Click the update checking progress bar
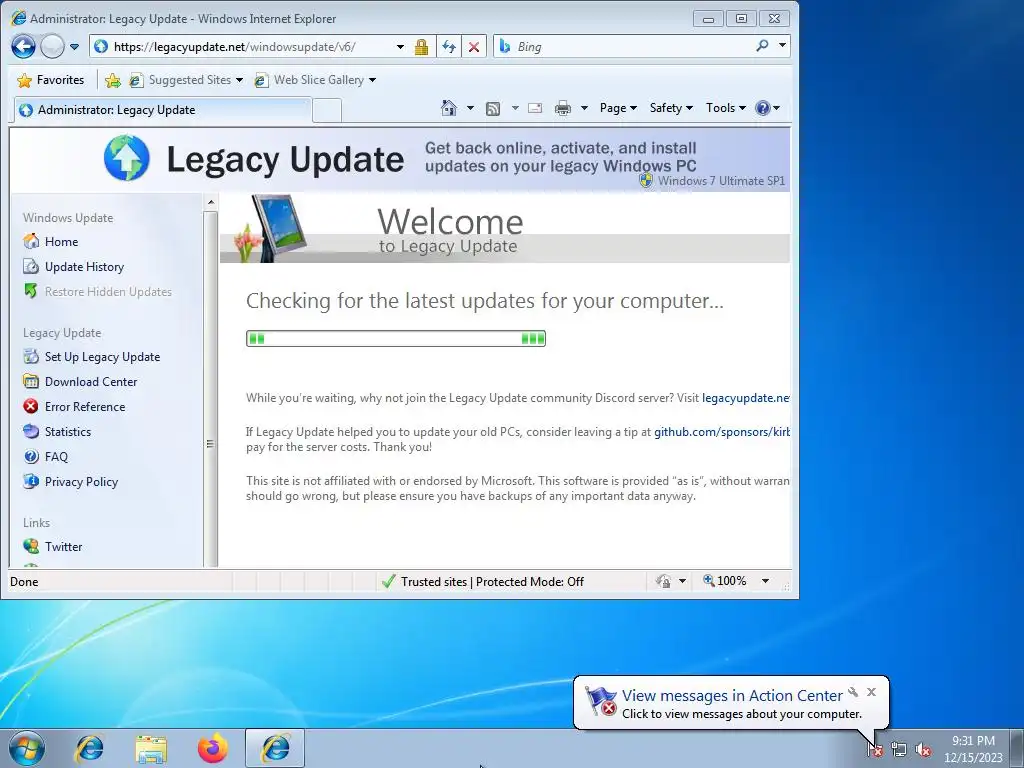This screenshot has height=768, width=1024. click(x=396, y=338)
